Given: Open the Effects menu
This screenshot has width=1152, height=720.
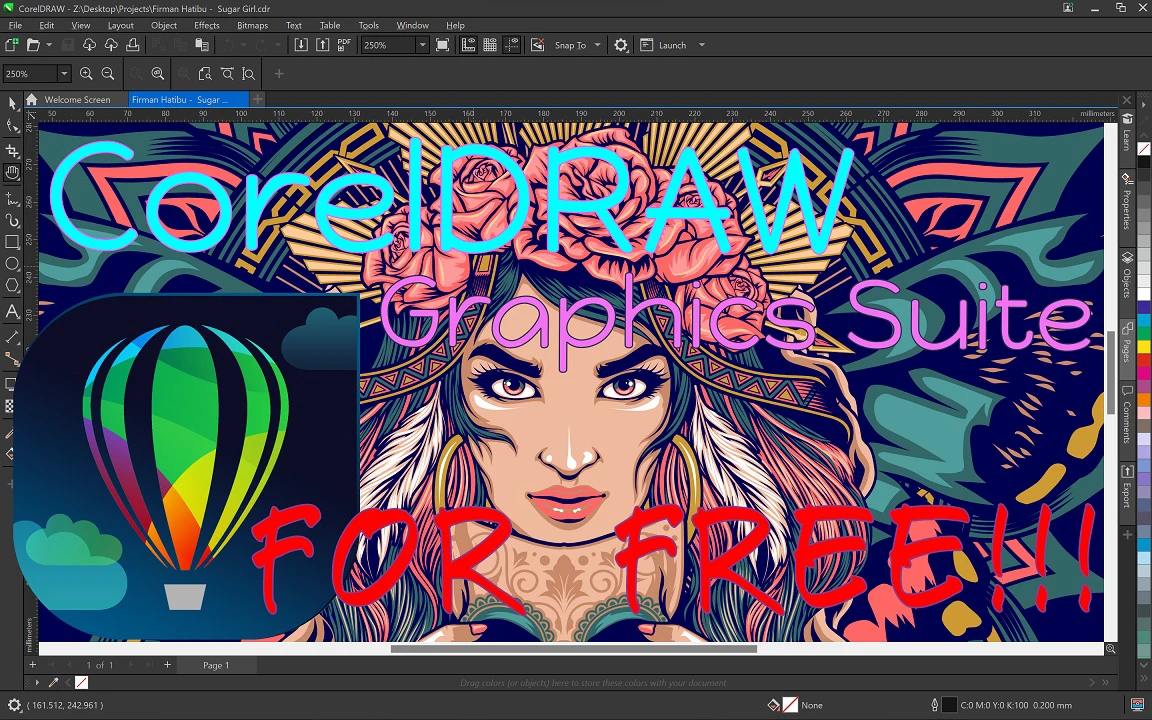Looking at the screenshot, I should (206, 25).
